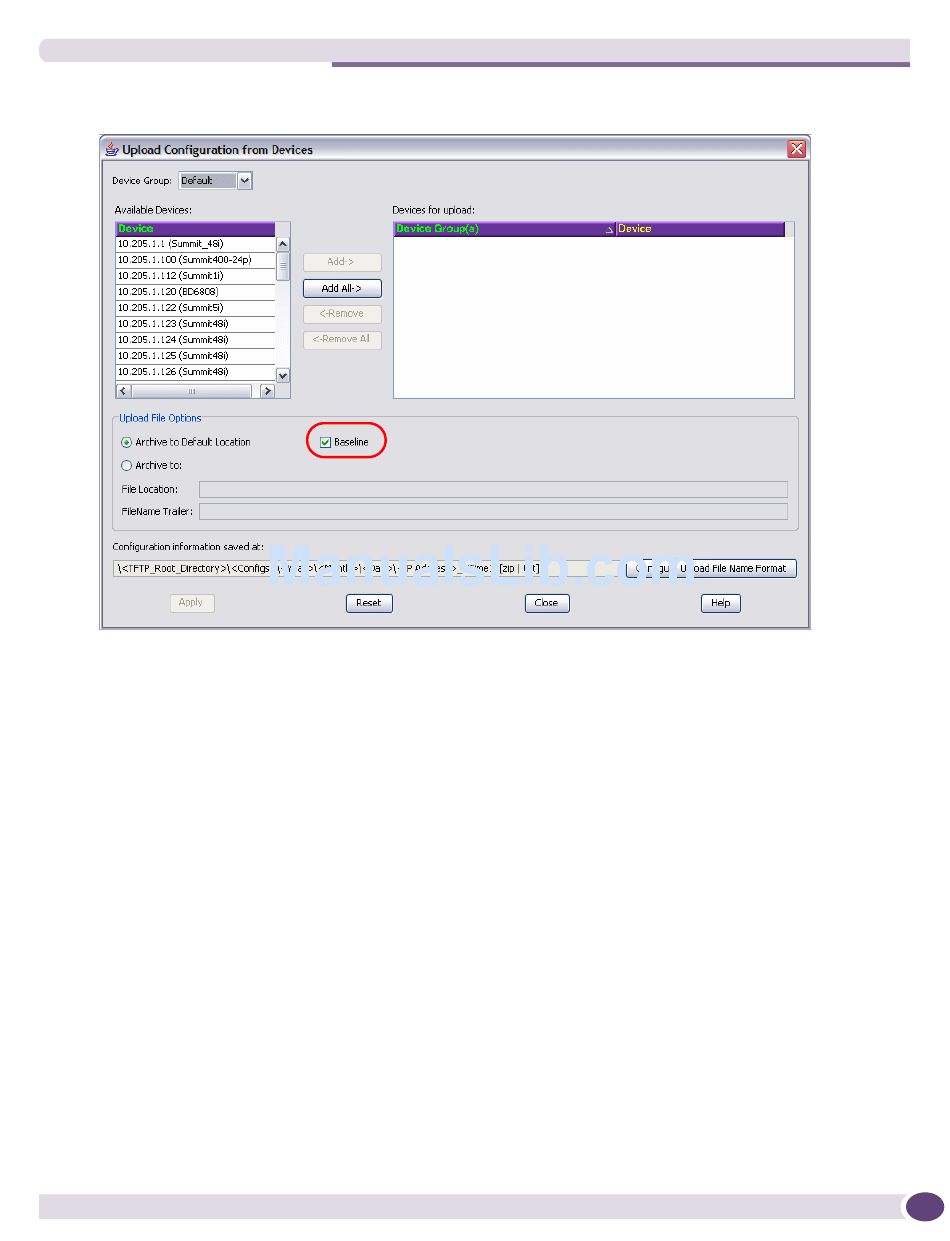The height and width of the screenshot is (1241, 950).
Task: Click the FileName Trailer input field
Action: [493, 511]
